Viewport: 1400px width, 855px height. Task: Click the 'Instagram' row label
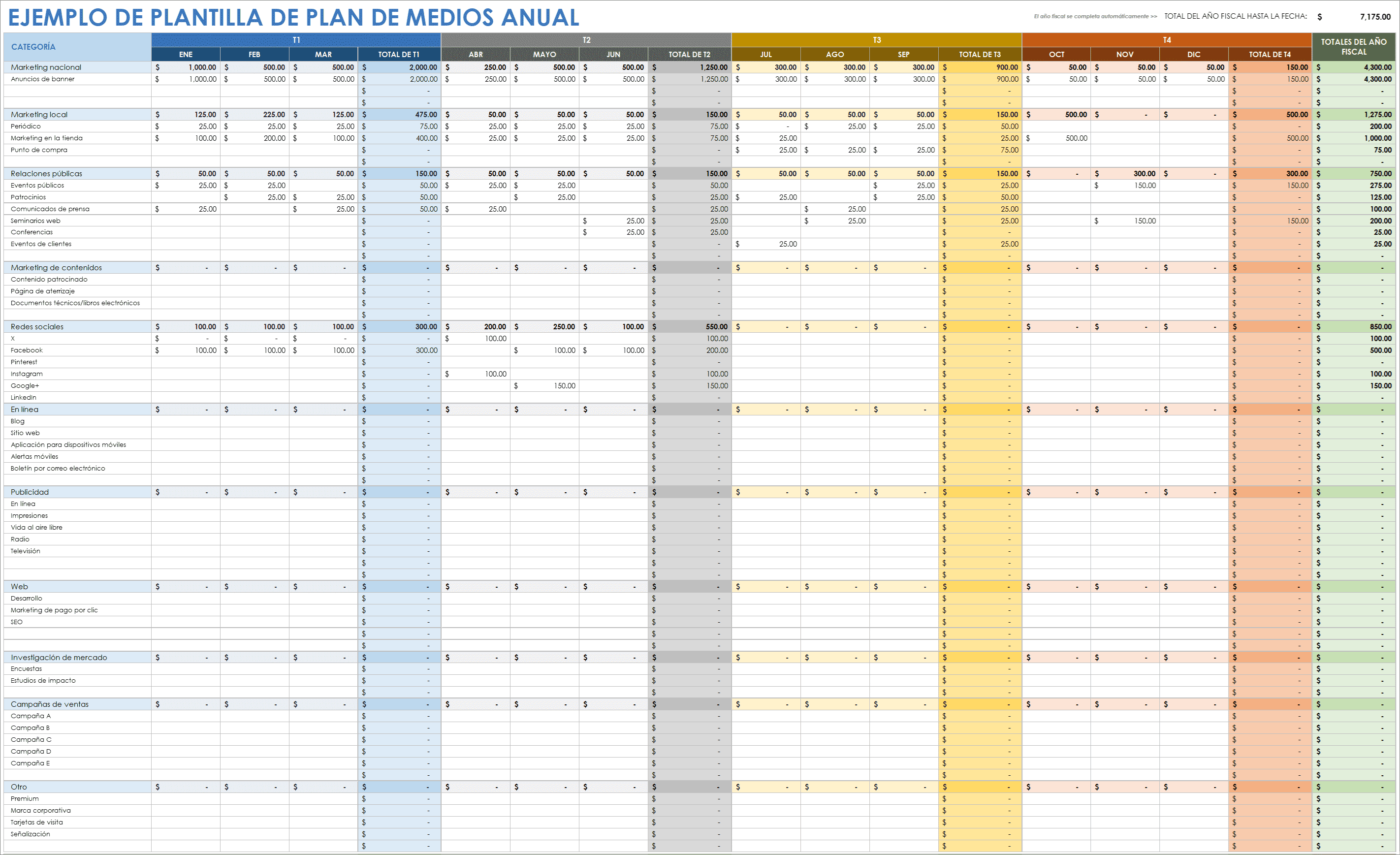(x=26, y=374)
